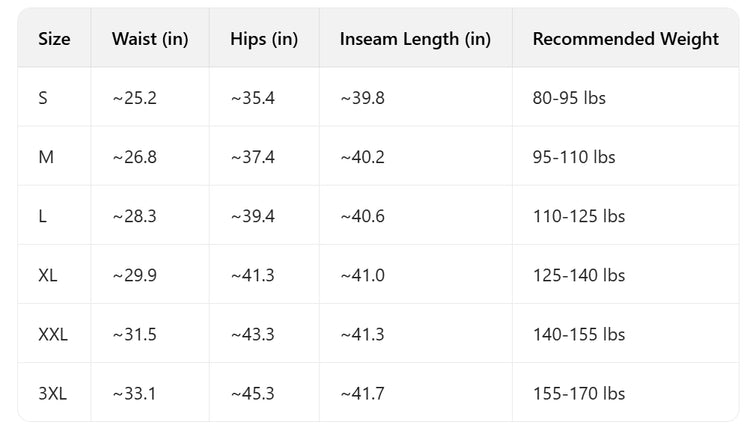Click the Hips (in) column header
Screen dimensions: 750x431
[264, 40]
